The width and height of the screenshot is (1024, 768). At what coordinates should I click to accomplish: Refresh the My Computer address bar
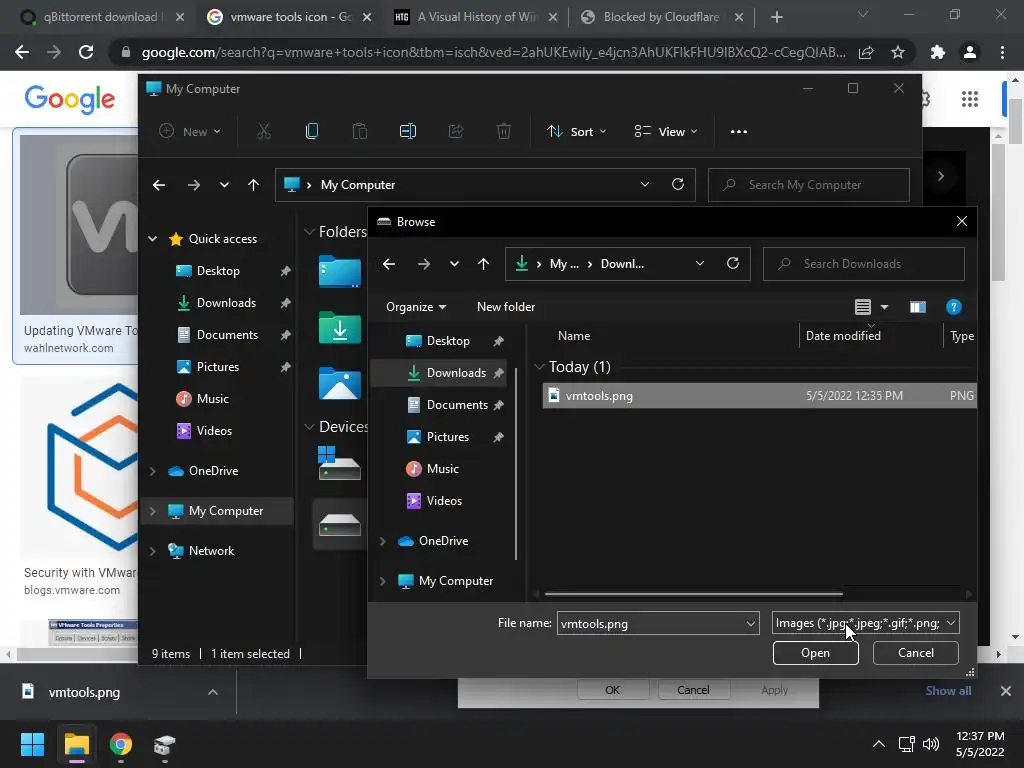point(678,184)
